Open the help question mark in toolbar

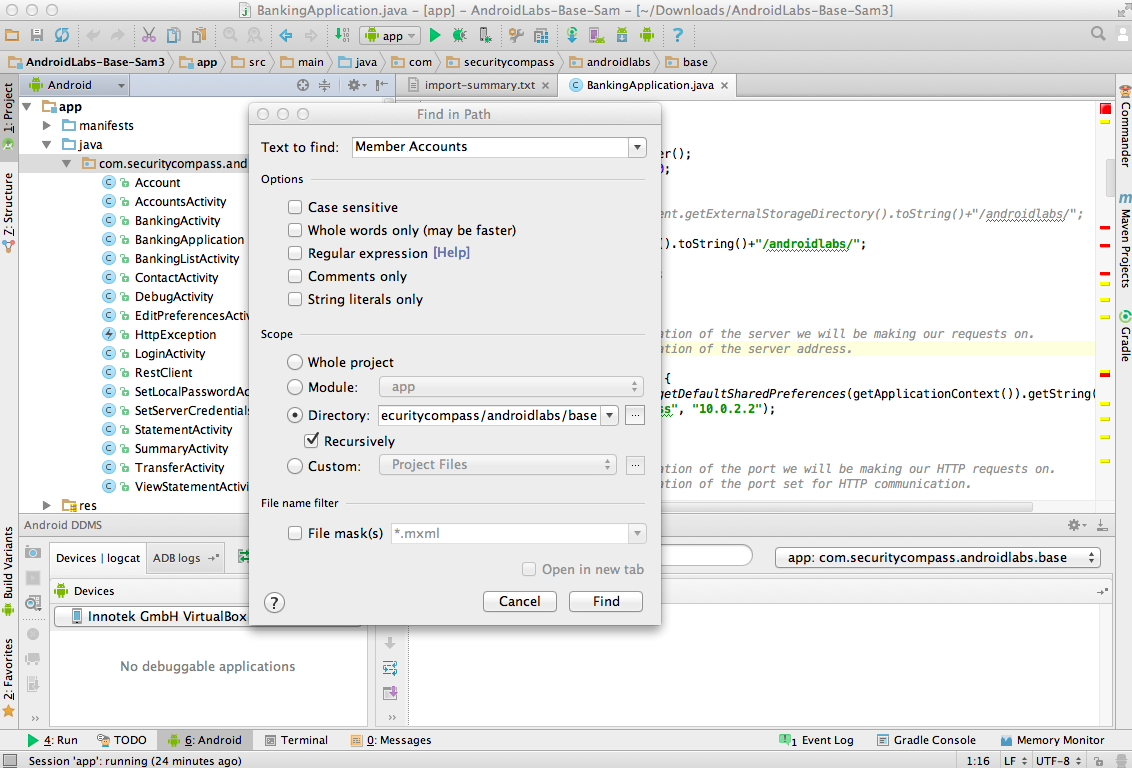click(x=677, y=35)
